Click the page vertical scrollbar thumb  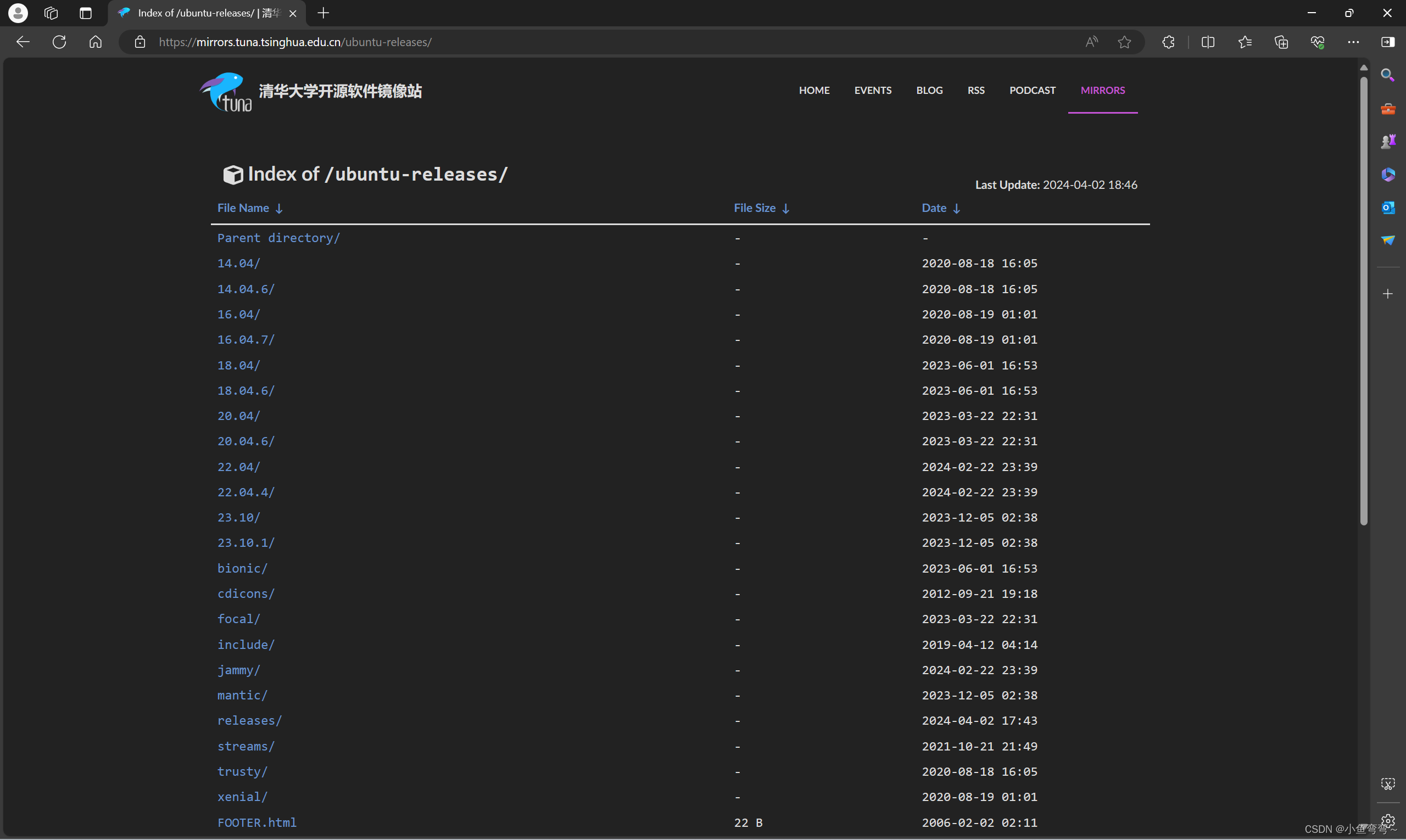pos(1363,300)
